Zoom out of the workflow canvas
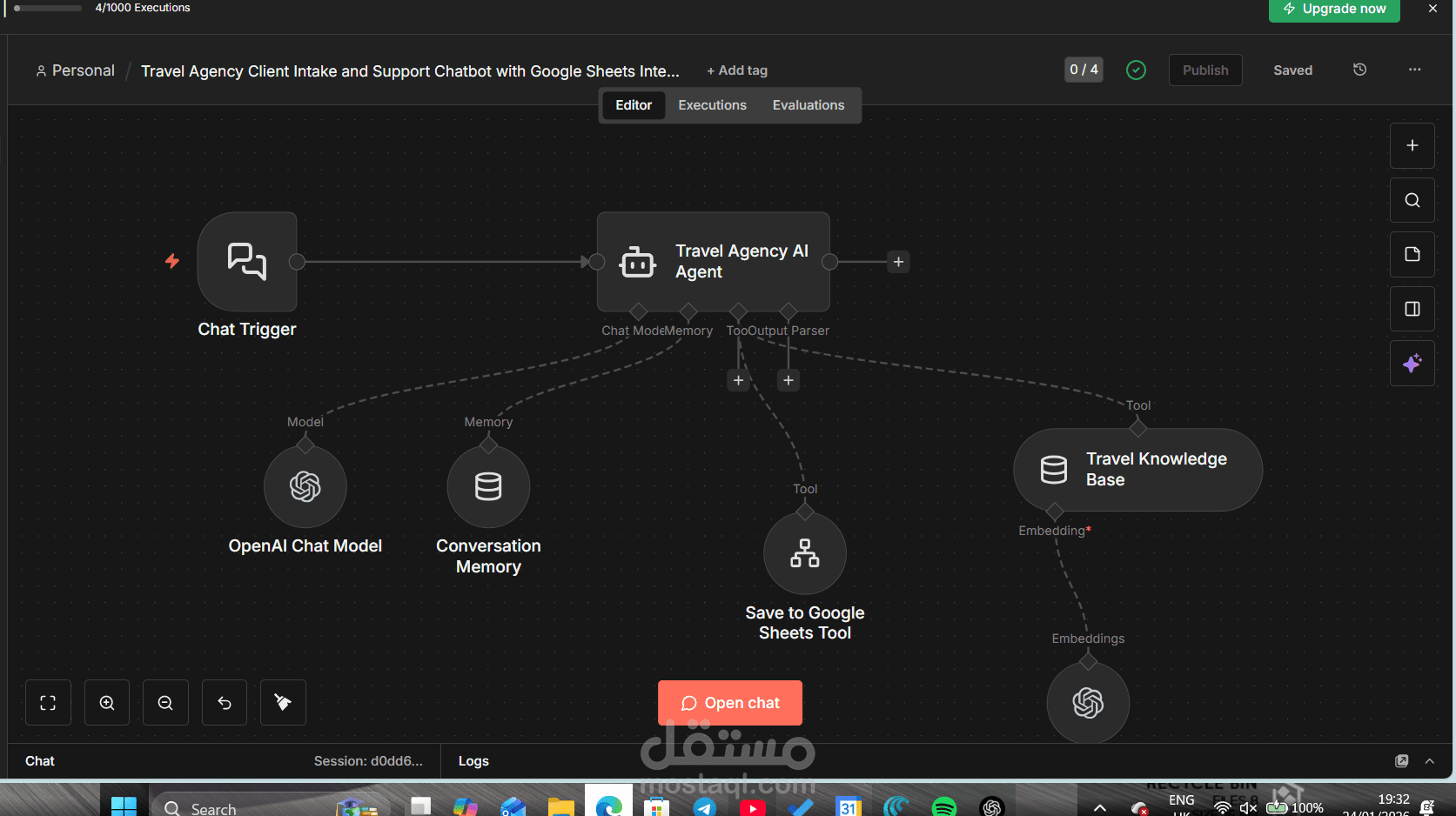 [x=165, y=702]
